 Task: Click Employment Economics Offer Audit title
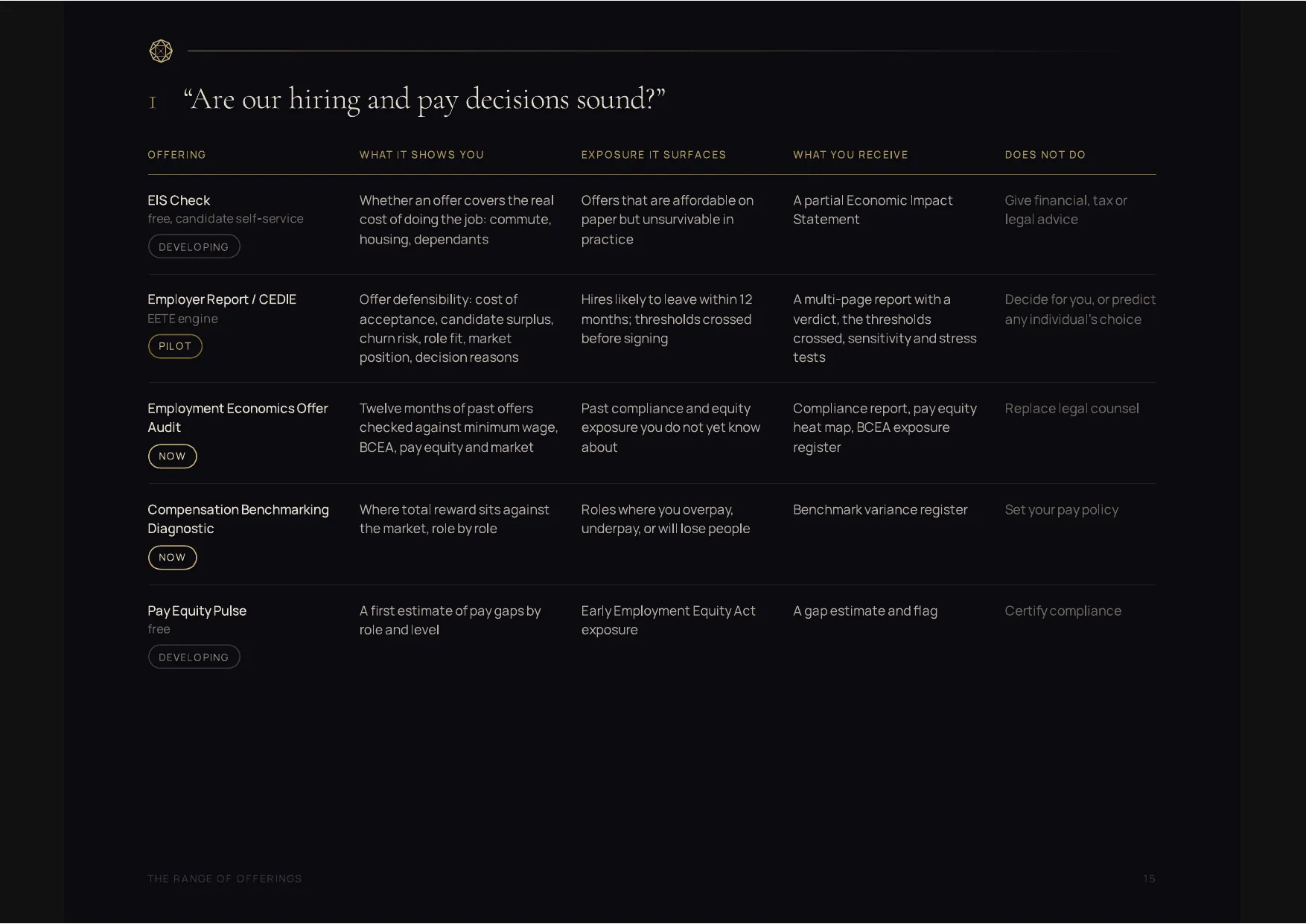[238, 418]
